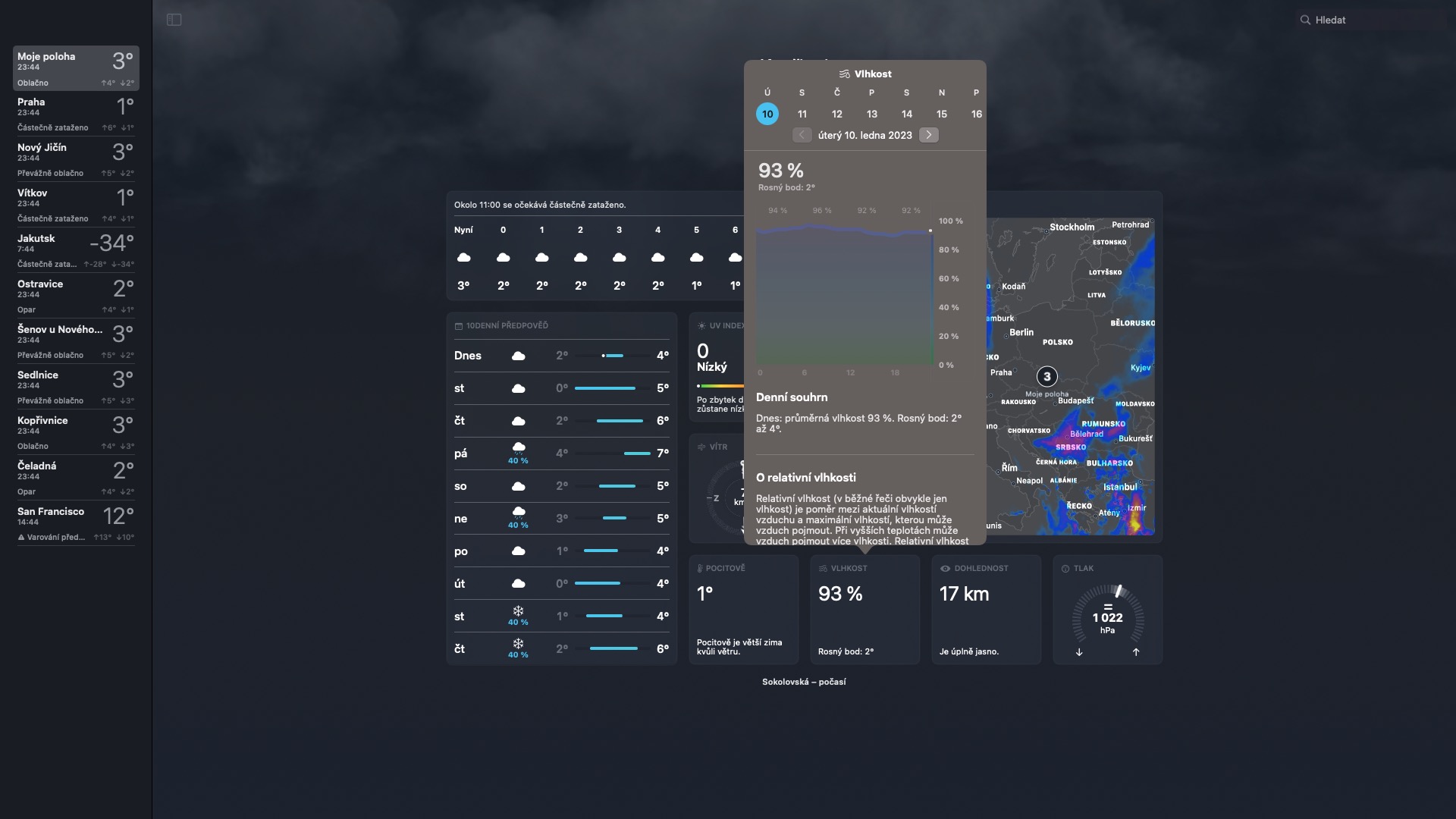Click the thermometer icon in Pocitově tile
This screenshot has width=1456, height=819.
[x=700, y=569]
